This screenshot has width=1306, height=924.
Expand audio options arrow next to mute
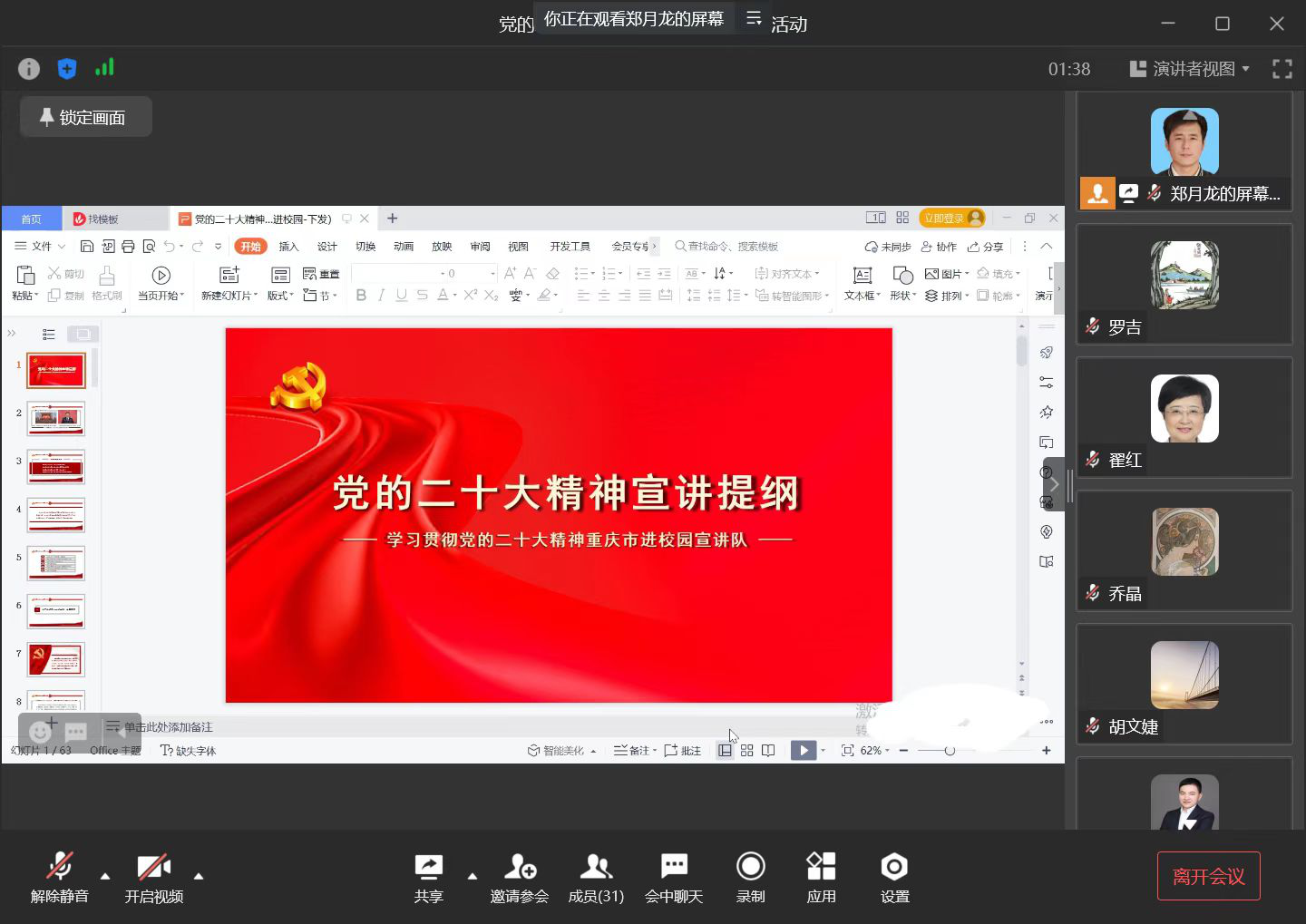click(x=105, y=876)
